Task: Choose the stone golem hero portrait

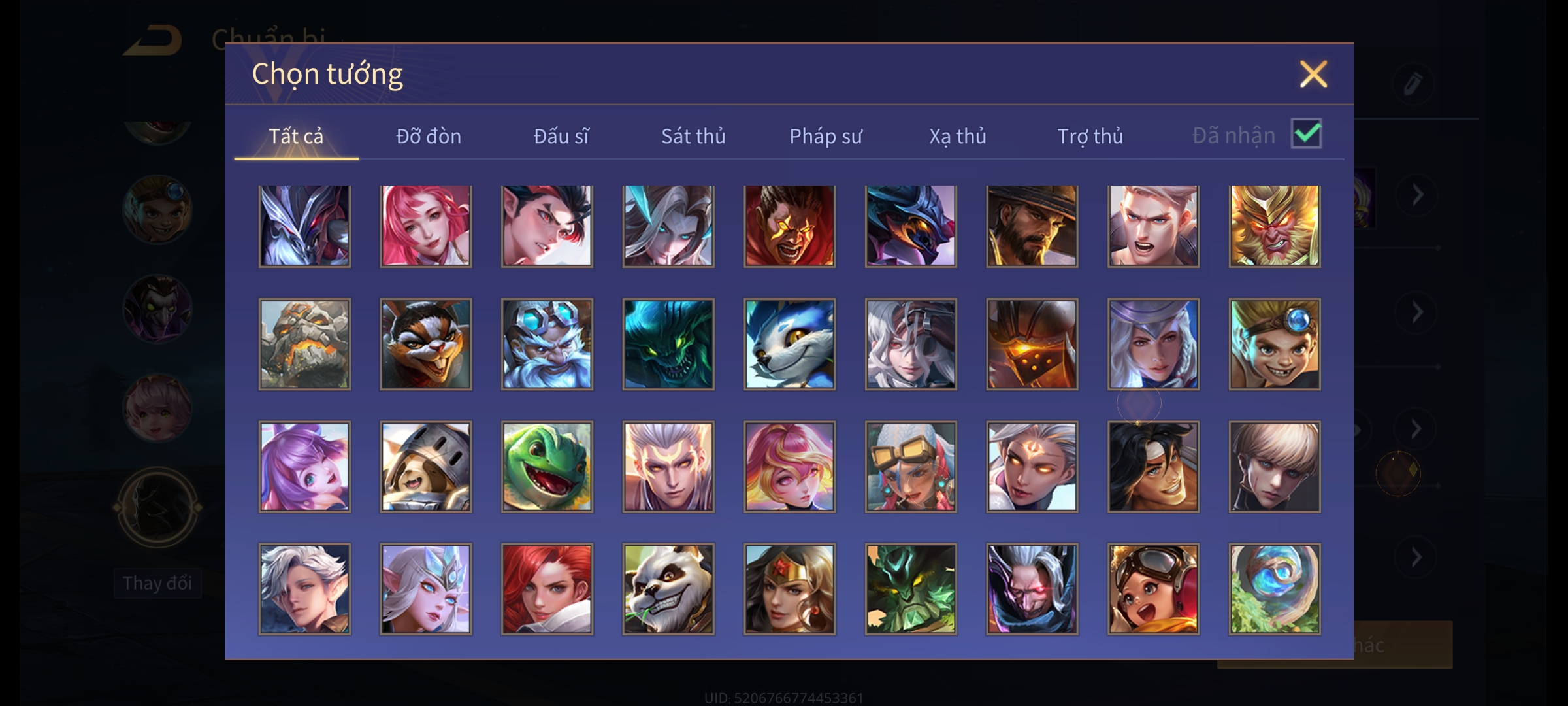Action: 304,345
